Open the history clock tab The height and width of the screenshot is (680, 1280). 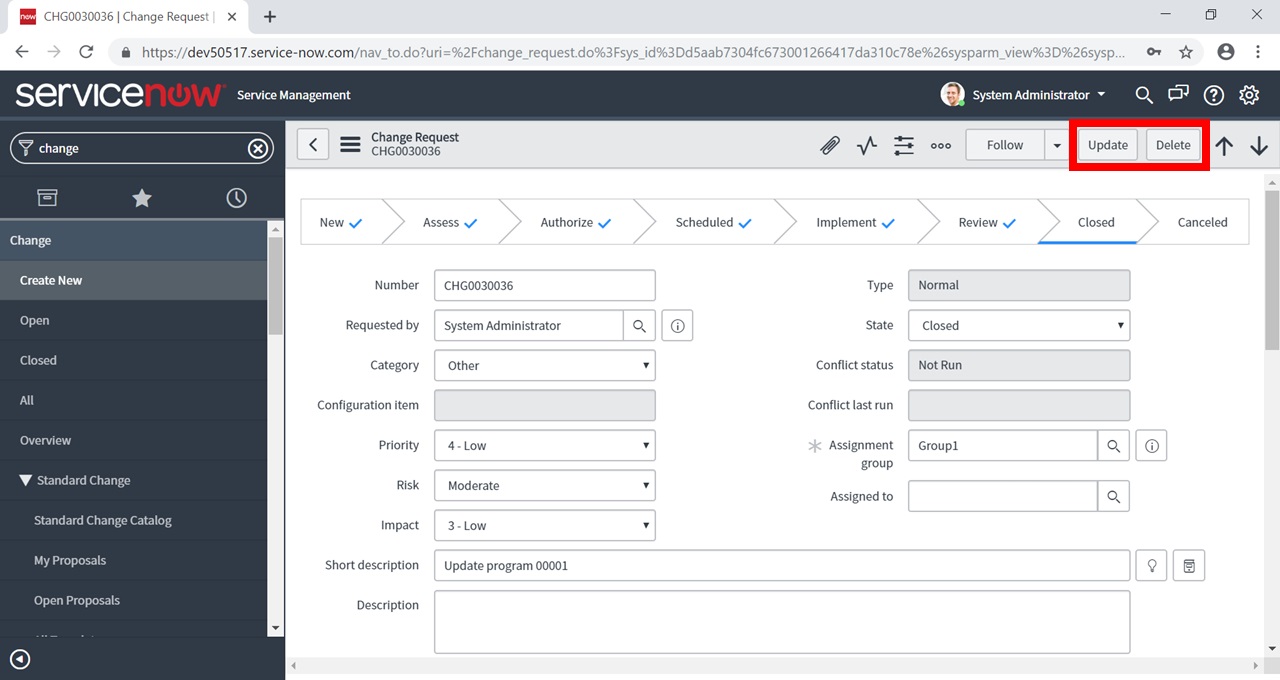click(236, 198)
